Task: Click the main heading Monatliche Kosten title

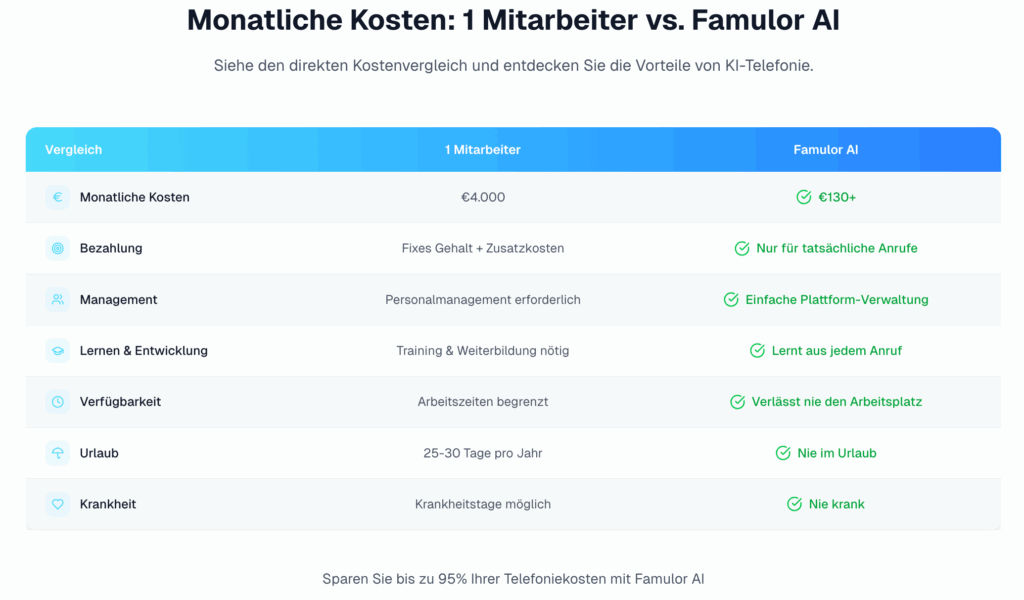Action: click(512, 21)
